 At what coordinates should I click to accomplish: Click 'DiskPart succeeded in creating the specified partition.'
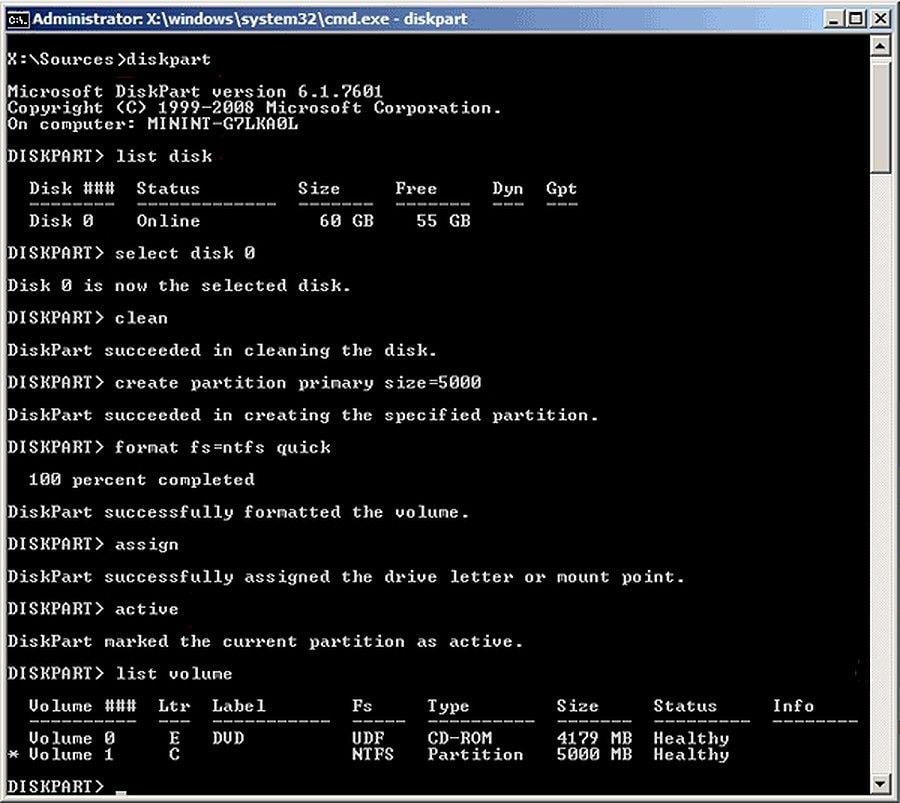(303, 414)
